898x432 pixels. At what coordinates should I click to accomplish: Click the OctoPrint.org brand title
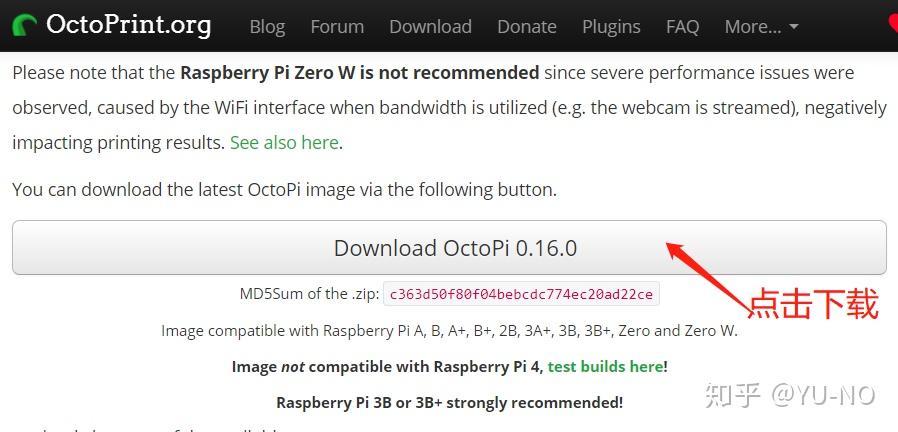click(x=128, y=25)
